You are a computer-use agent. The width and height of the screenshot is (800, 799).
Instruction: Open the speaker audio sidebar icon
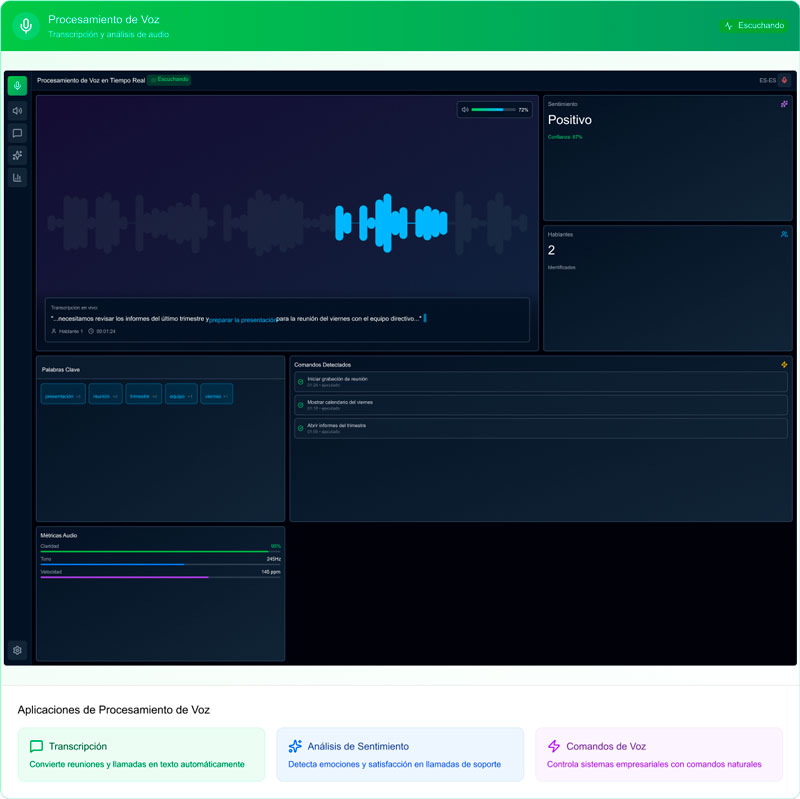pyautogui.click(x=17, y=110)
